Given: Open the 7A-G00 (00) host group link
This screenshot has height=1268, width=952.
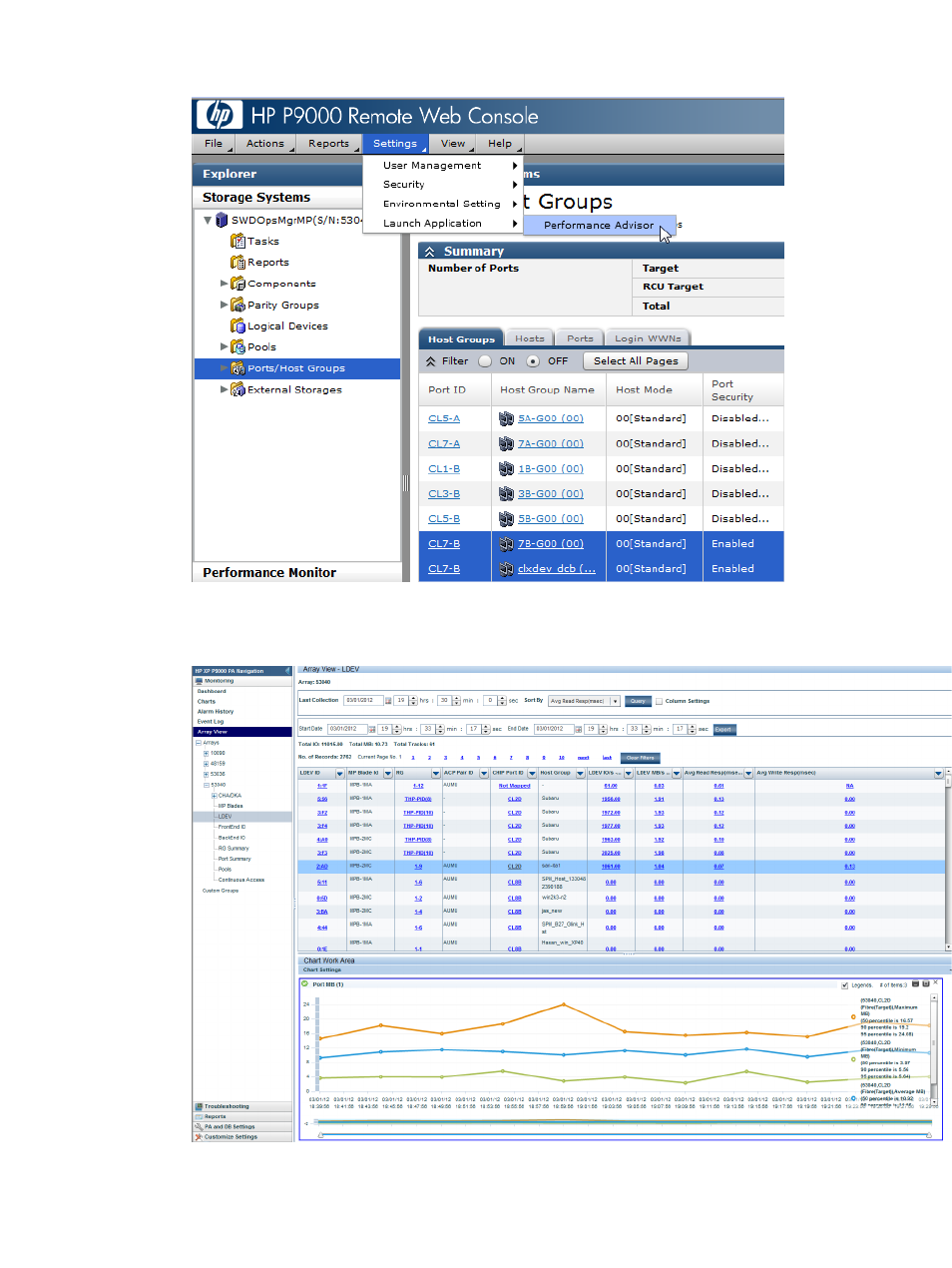Looking at the screenshot, I should click(551, 443).
